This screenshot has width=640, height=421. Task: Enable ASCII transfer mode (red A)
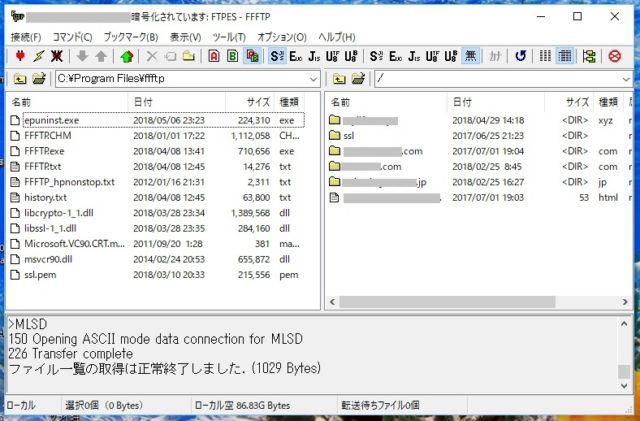click(x=217, y=56)
